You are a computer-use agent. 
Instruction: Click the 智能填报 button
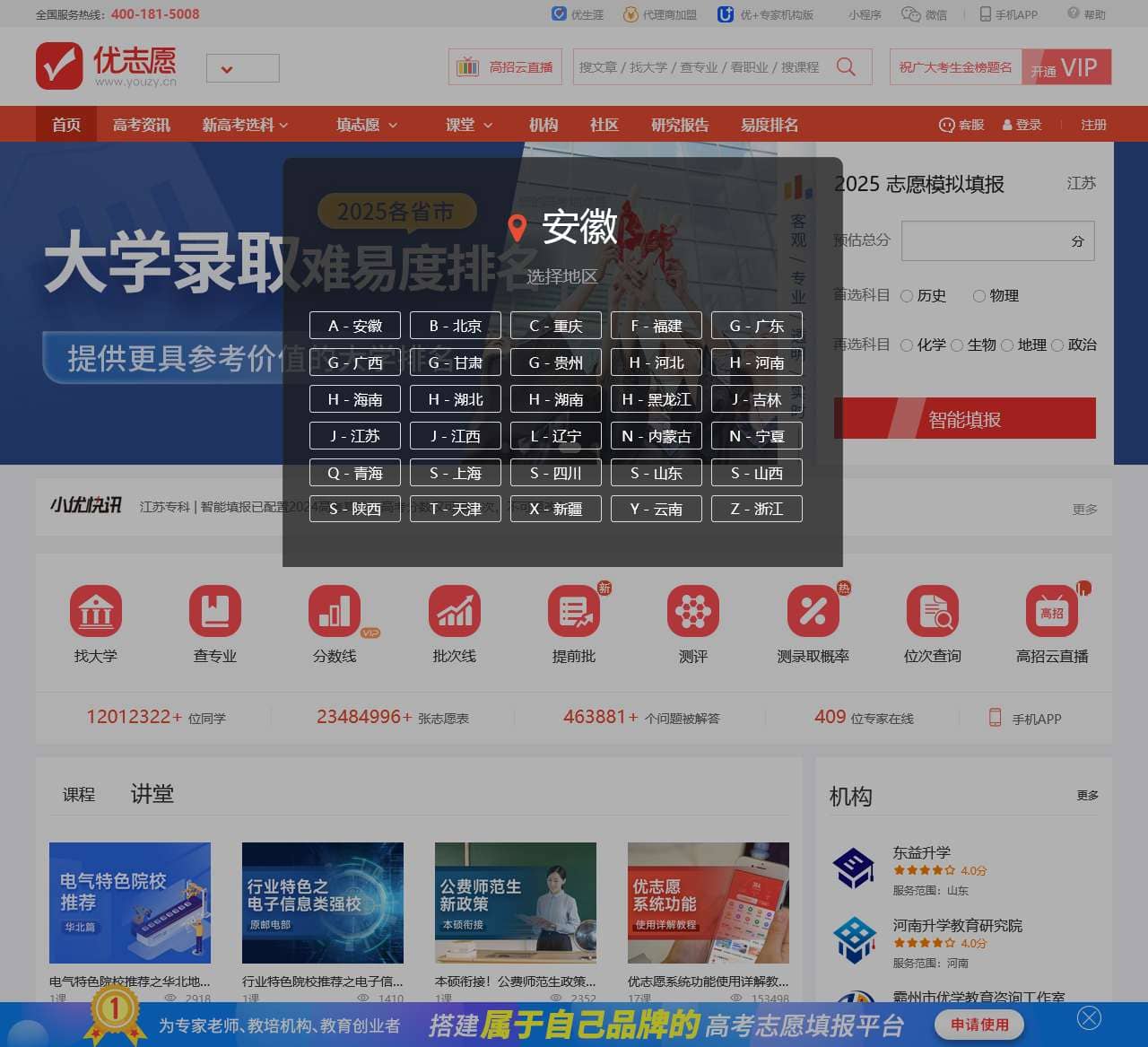pos(964,418)
